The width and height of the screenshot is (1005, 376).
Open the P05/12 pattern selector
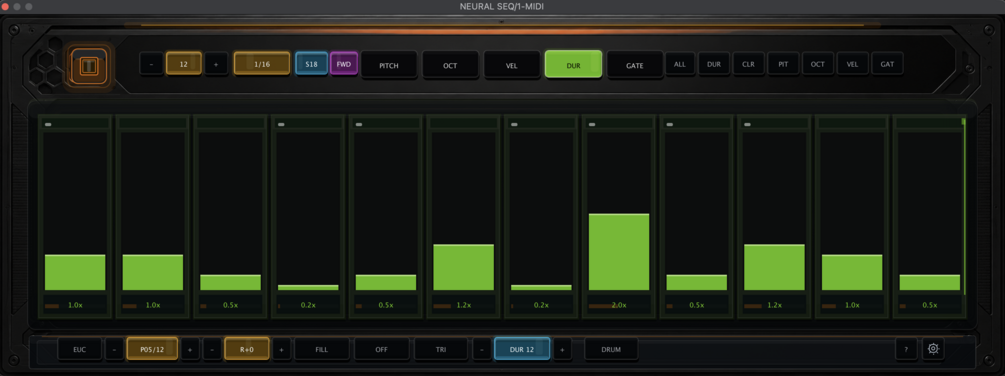[152, 350]
